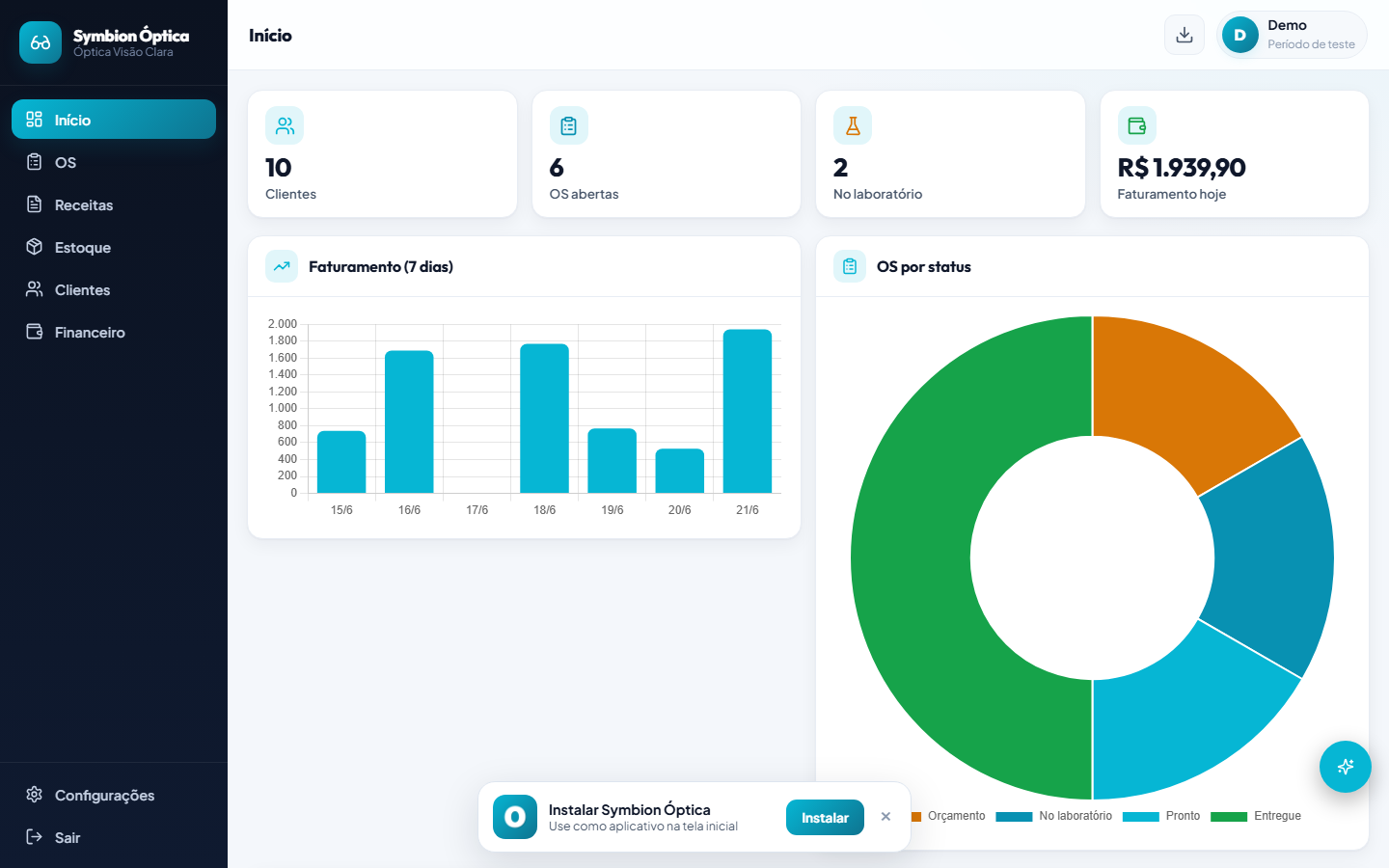Click the flask icon above No laboratório

pyautogui.click(x=853, y=125)
